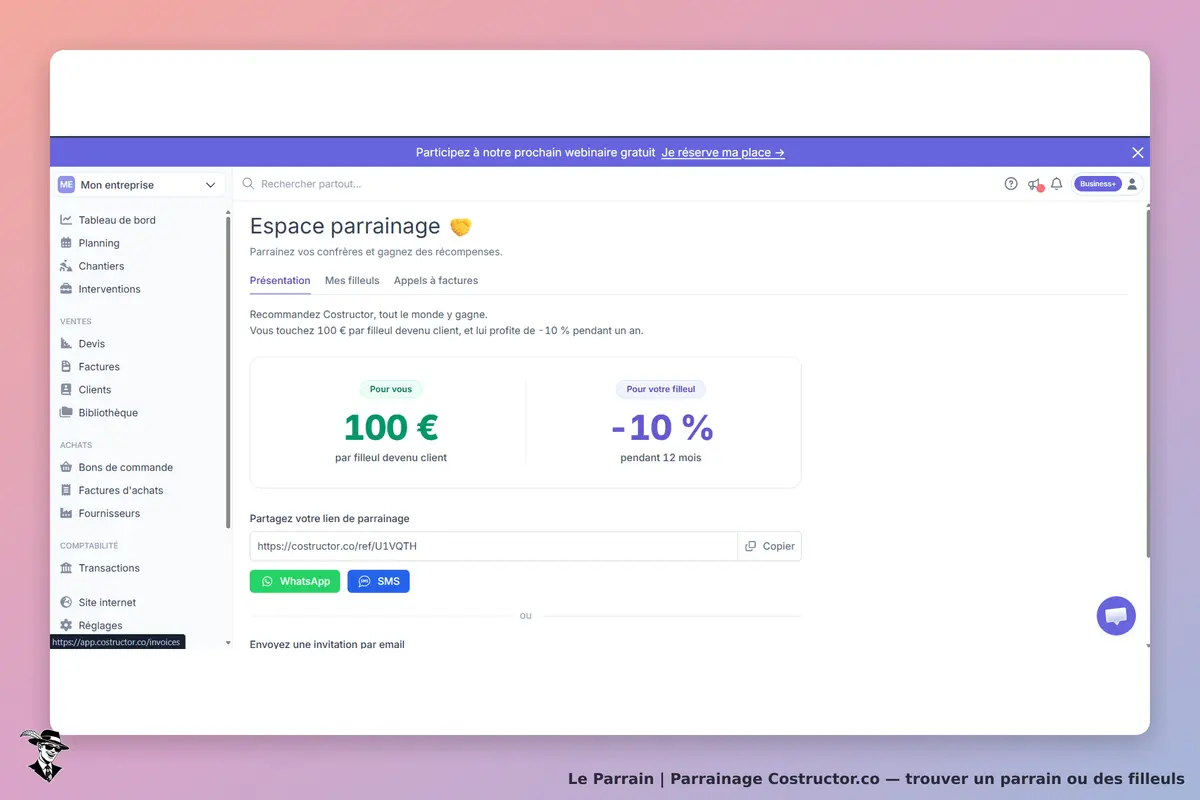
Task: Click the Factures document icon
Action: tap(66, 367)
